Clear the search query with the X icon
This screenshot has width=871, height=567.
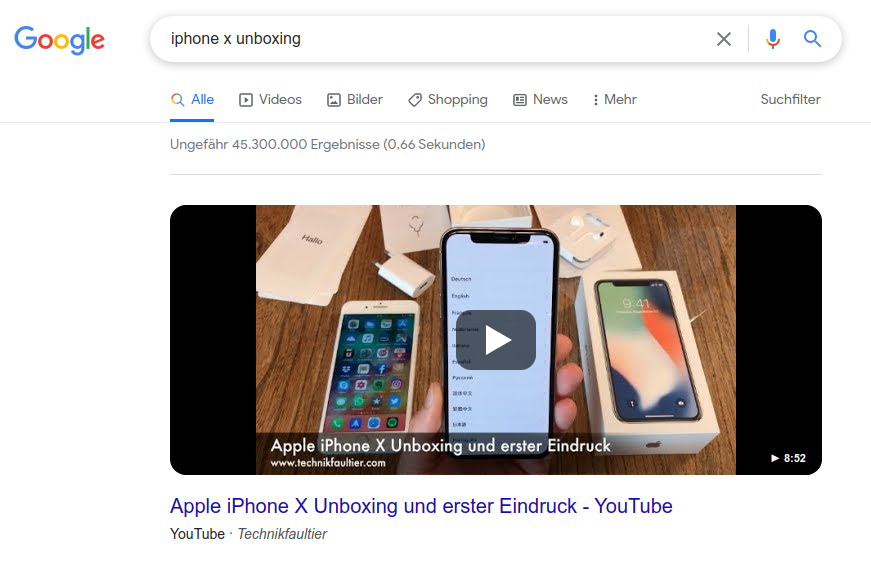(723, 39)
